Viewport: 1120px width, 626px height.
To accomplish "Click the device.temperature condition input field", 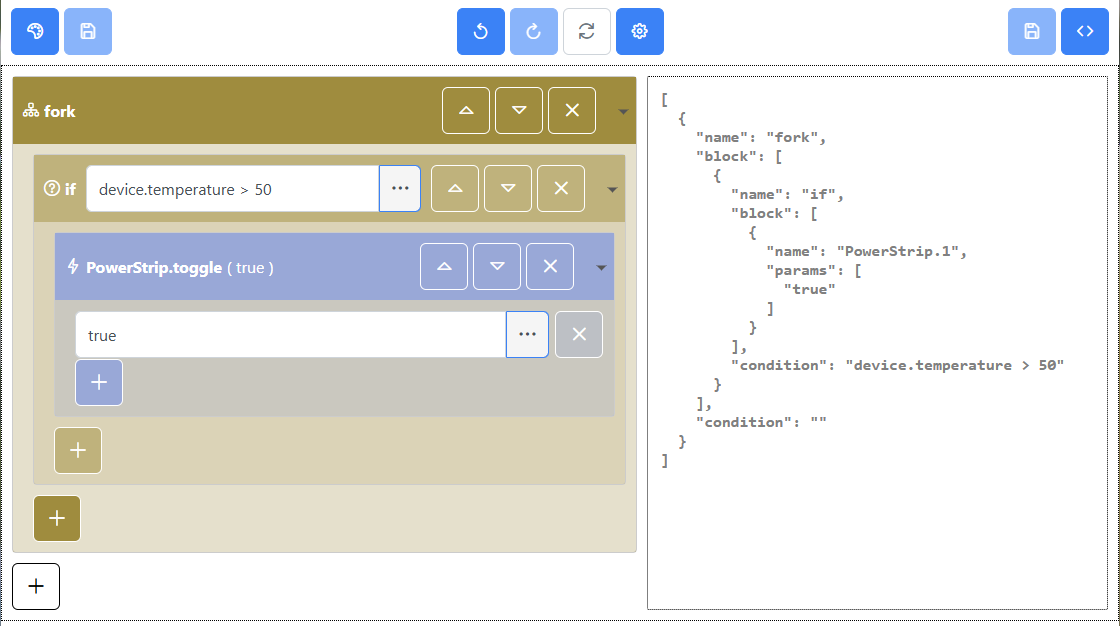I will point(230,188).
